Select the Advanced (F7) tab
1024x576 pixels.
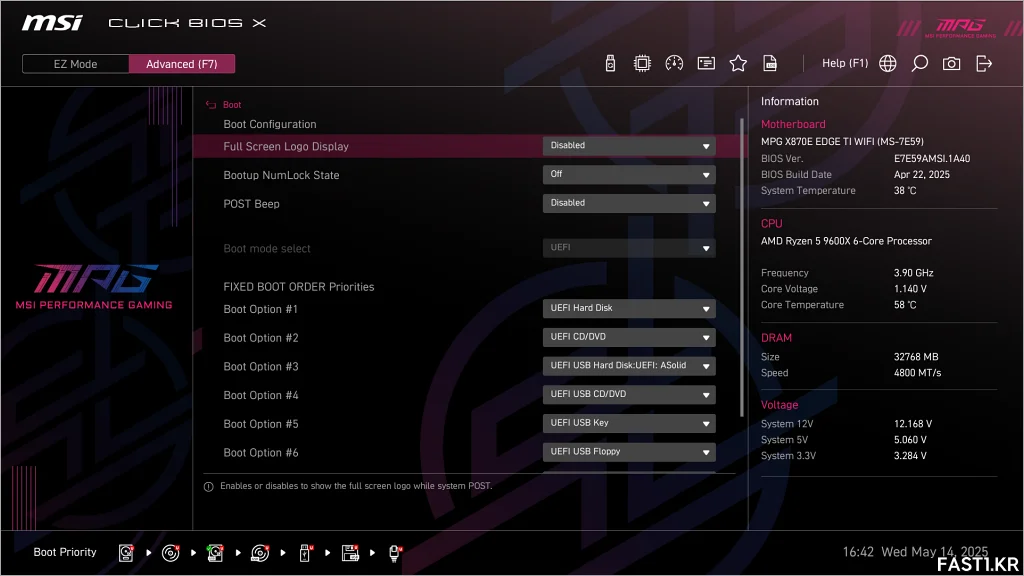pos(182,64)
